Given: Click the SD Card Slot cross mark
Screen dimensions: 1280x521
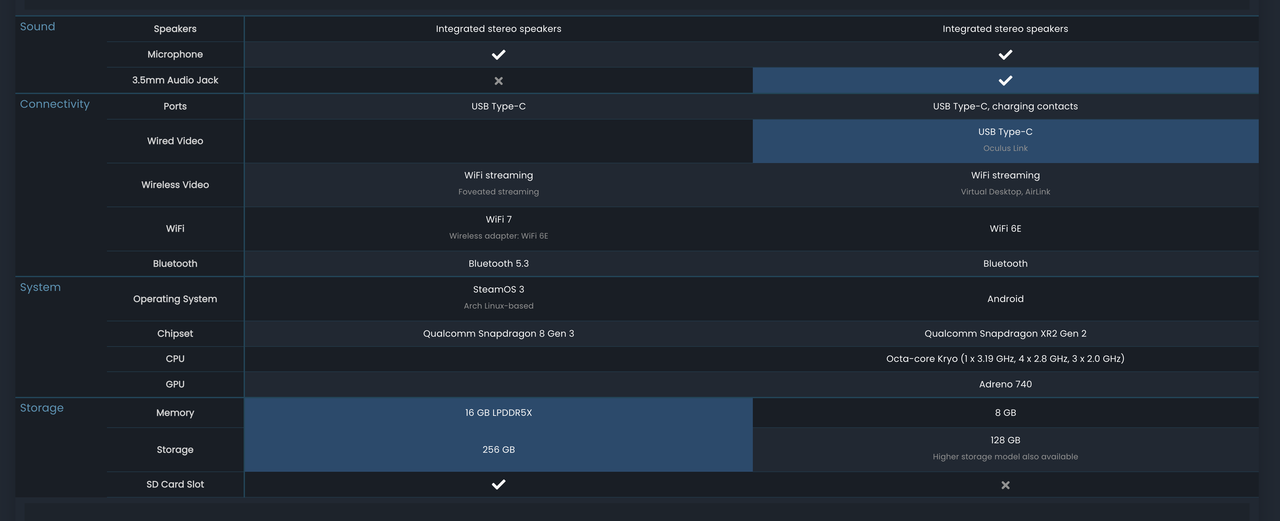Looking at the screenshot, I should 1005,485.
